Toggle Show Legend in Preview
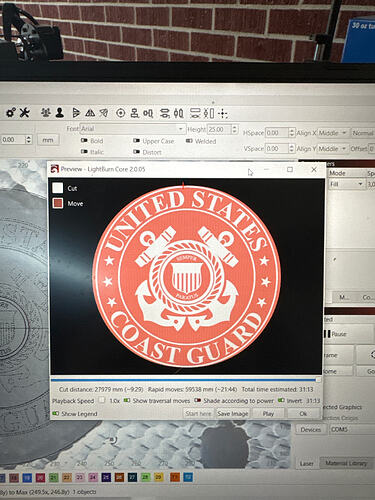 click(55, 414)
